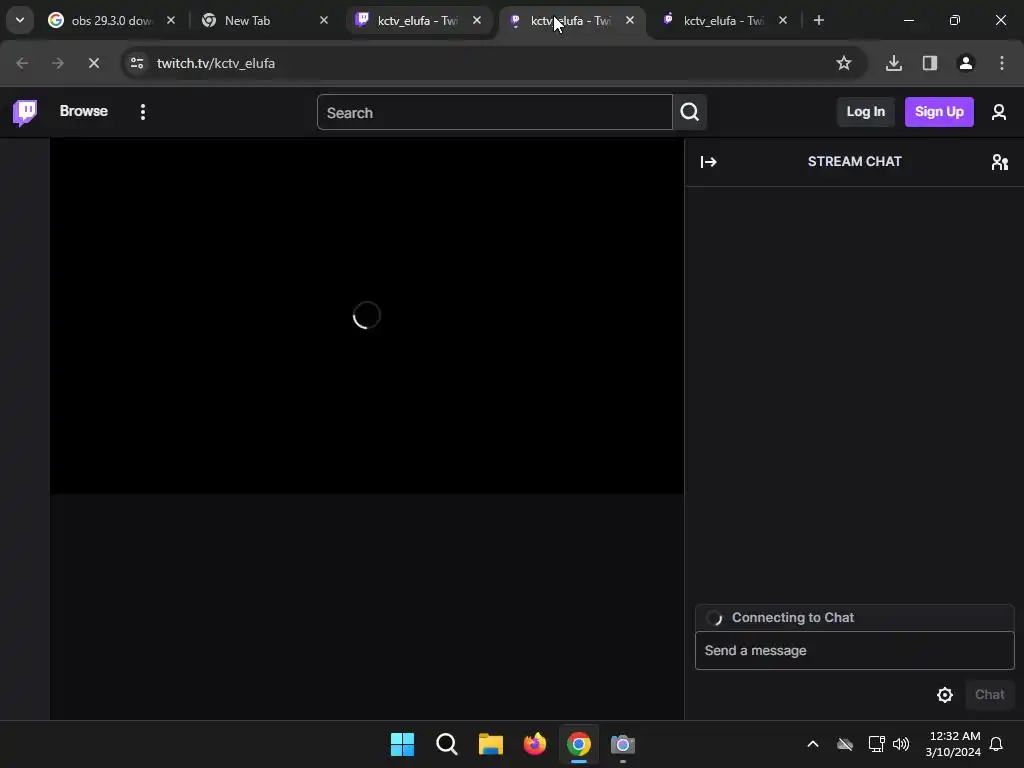Screen dimensions: 1024x768
Task: Click the Chrome taskbar icon
Action: tap(579, 744)
